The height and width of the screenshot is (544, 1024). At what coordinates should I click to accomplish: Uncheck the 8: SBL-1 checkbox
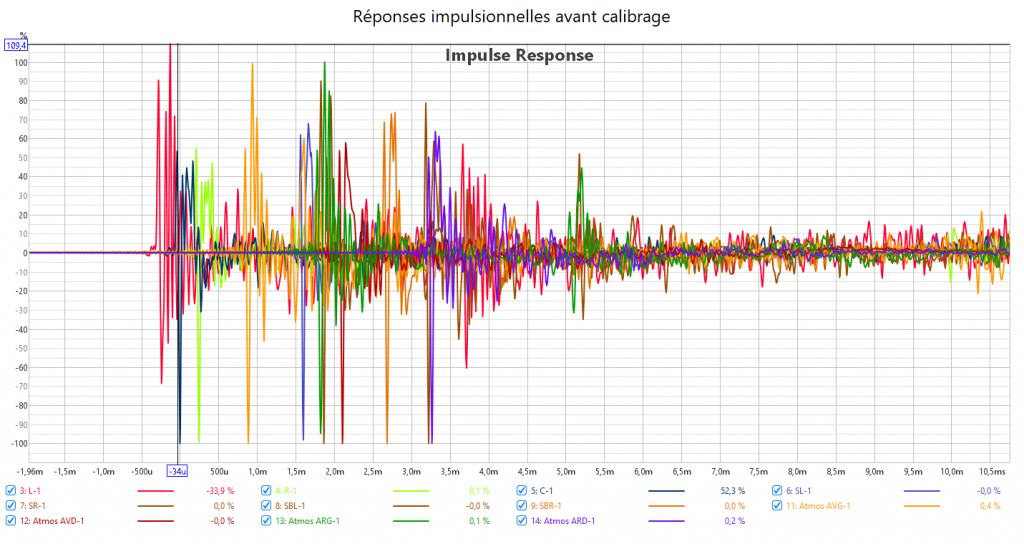click(266, 506)
